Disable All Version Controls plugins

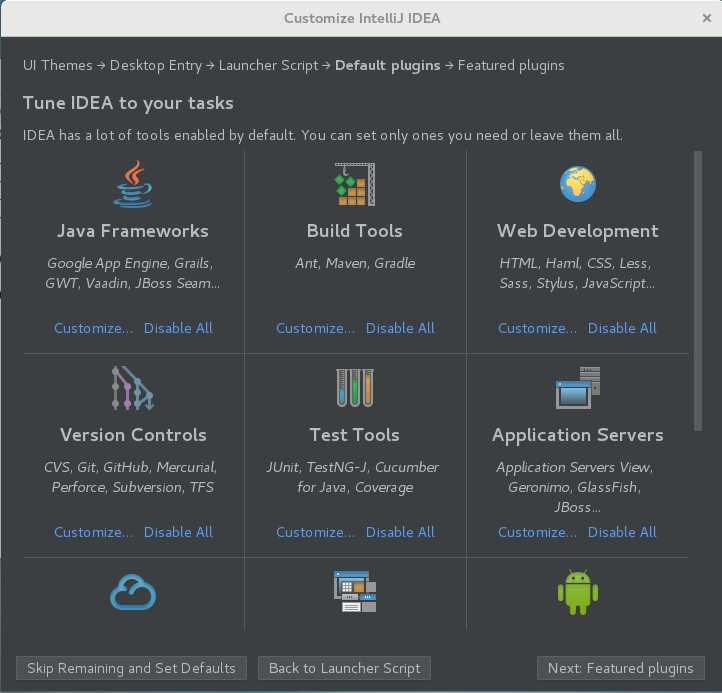tap(178, 532)
